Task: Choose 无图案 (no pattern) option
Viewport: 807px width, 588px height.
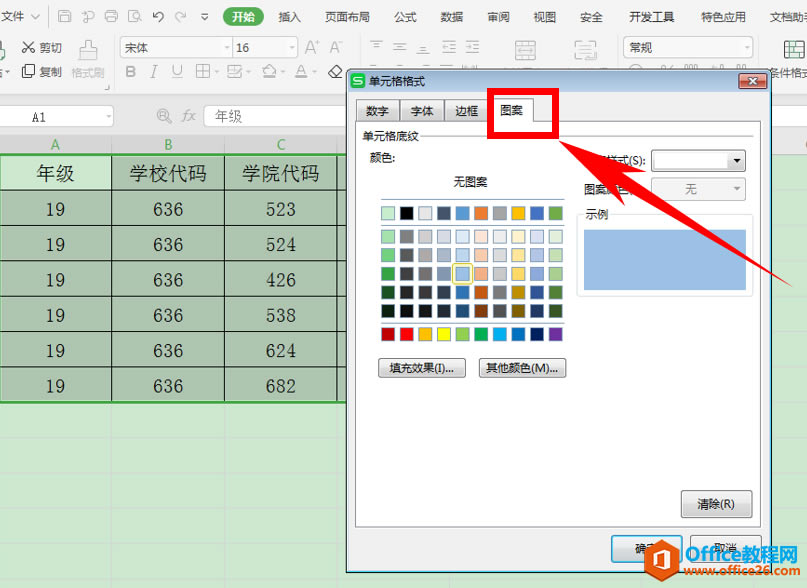Action: 470,182
